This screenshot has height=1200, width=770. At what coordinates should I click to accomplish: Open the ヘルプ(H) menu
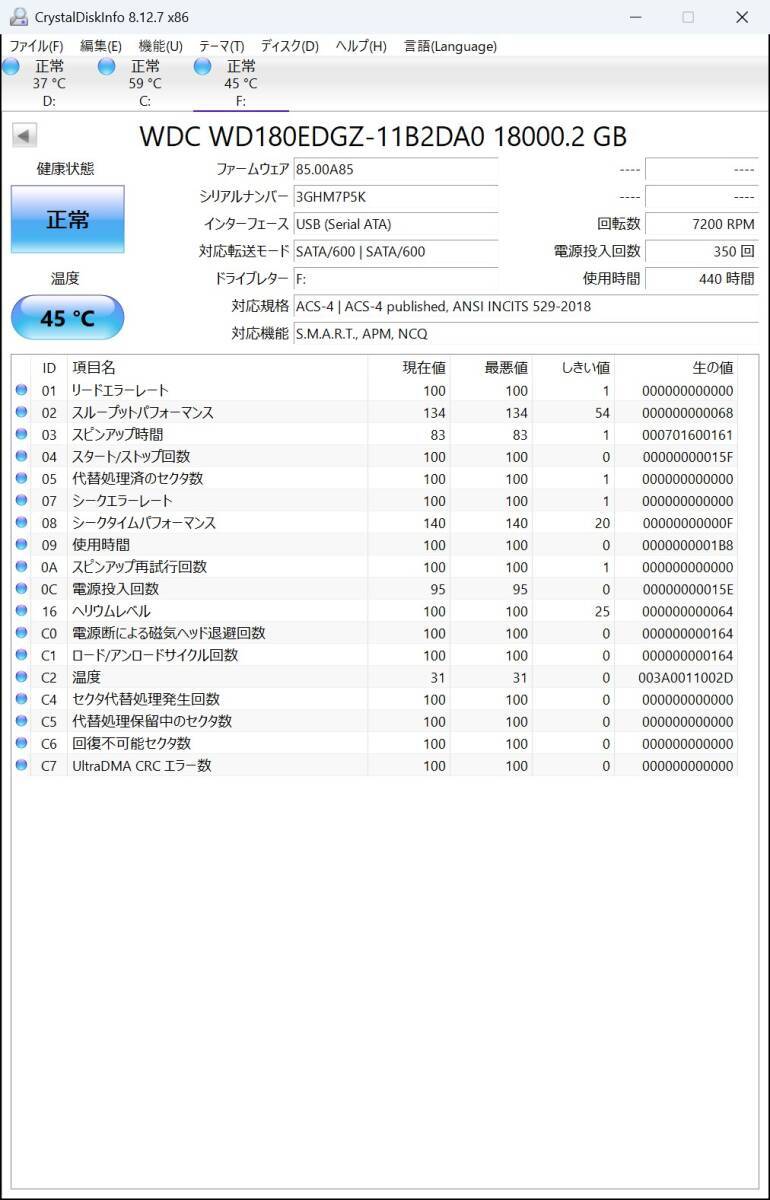click(361, 46)
